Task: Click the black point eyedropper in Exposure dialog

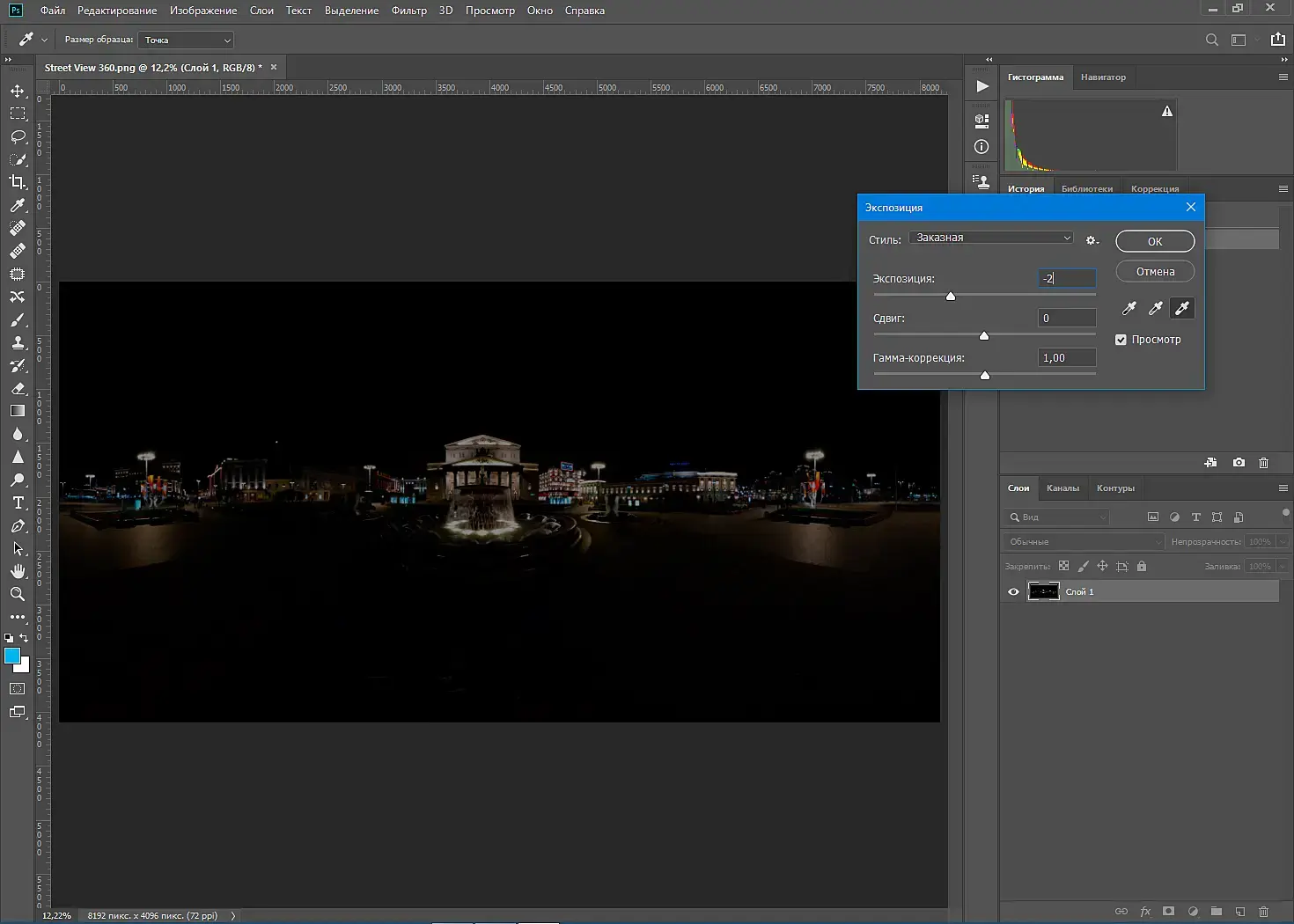Action: [x=1129, y=308]
